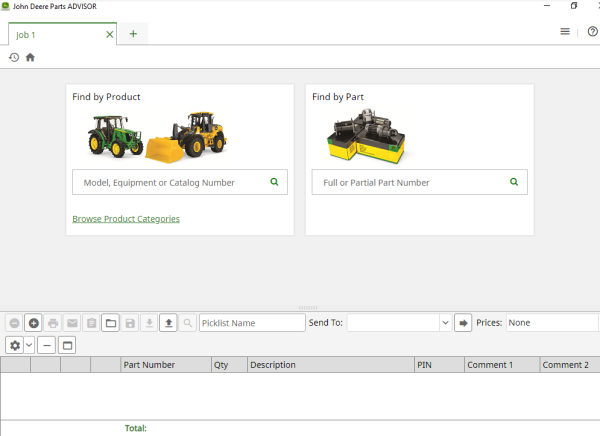Viewport: 600px width, 436px height.
Task: Click the Send To arrow button
Action: click(463, 323)
